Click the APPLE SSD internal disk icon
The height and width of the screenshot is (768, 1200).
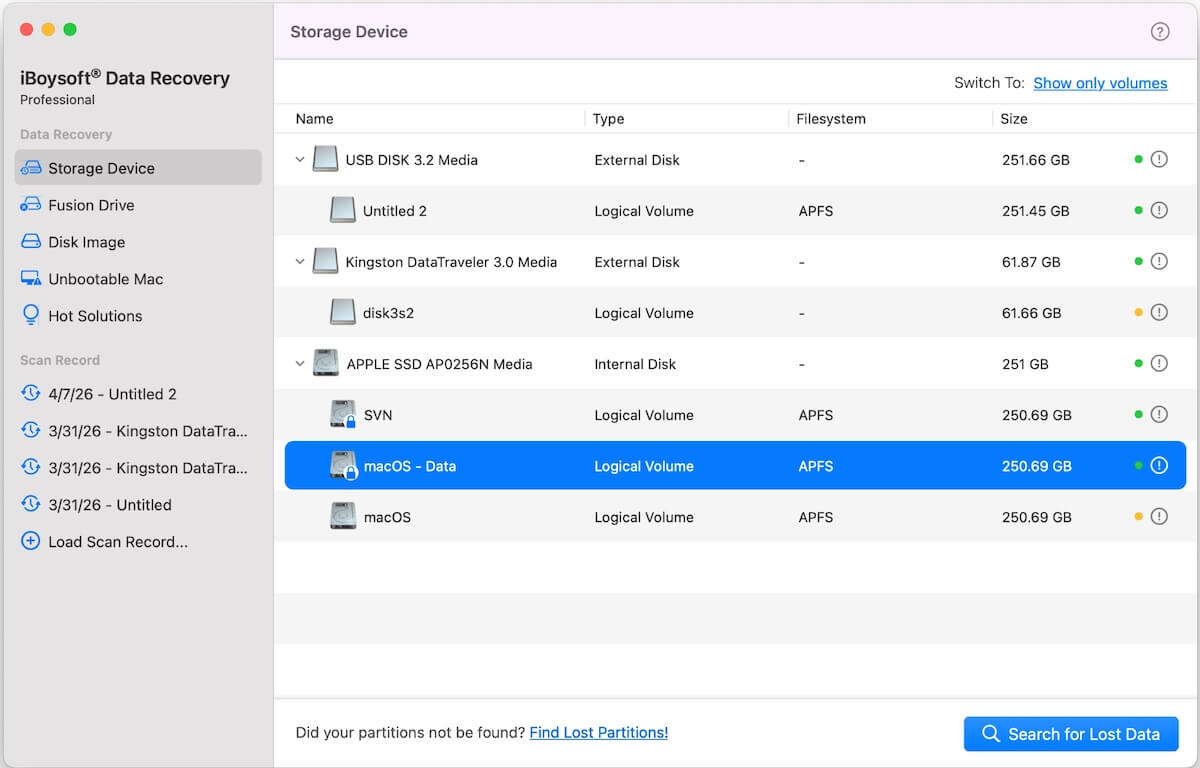tap(325, 363)
